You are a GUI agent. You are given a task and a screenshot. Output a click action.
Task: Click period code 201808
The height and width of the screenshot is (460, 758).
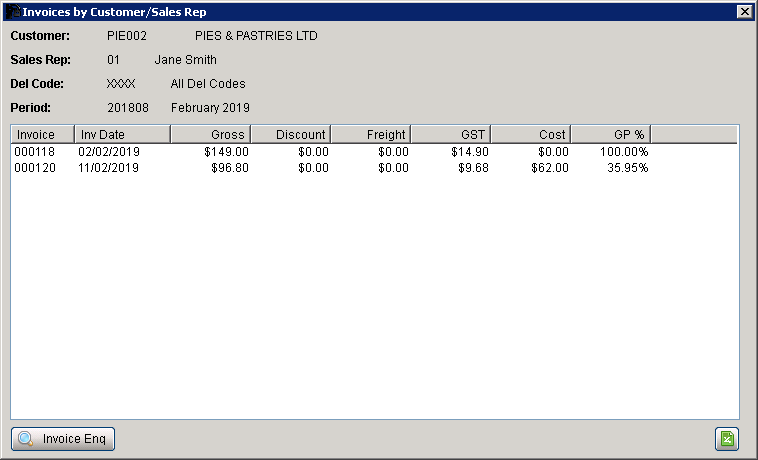pyautogui.click(x=128, y=108)
